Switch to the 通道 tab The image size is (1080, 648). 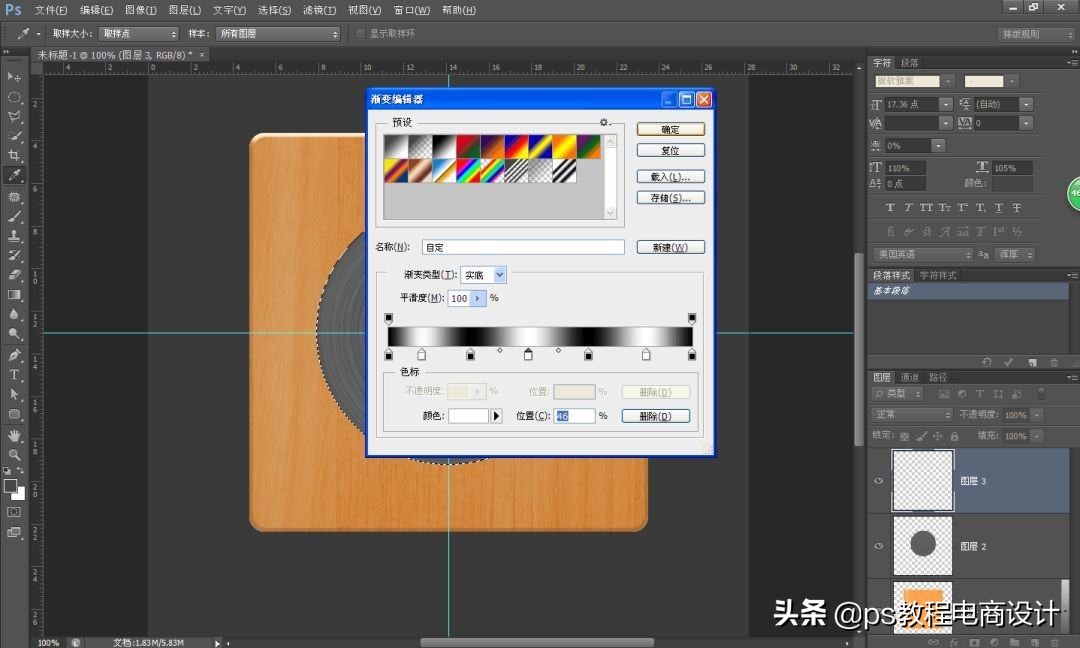[x=909, y=376]
